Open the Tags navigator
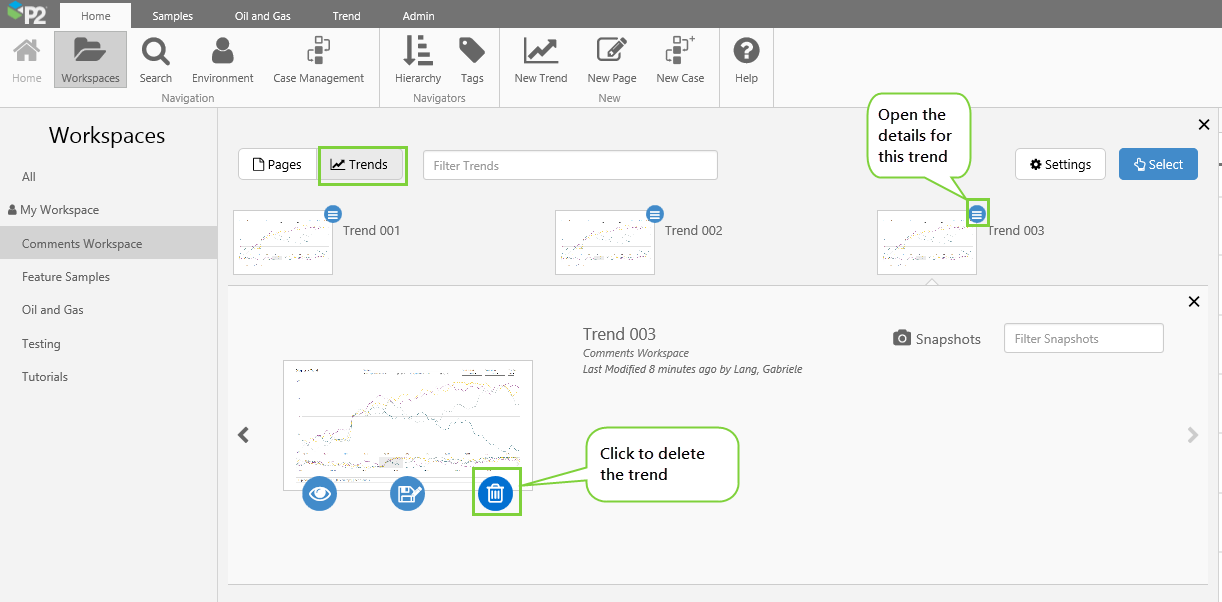Image resolution: width=1222 pixels, height=602 pixels. (x=472, y=60)
